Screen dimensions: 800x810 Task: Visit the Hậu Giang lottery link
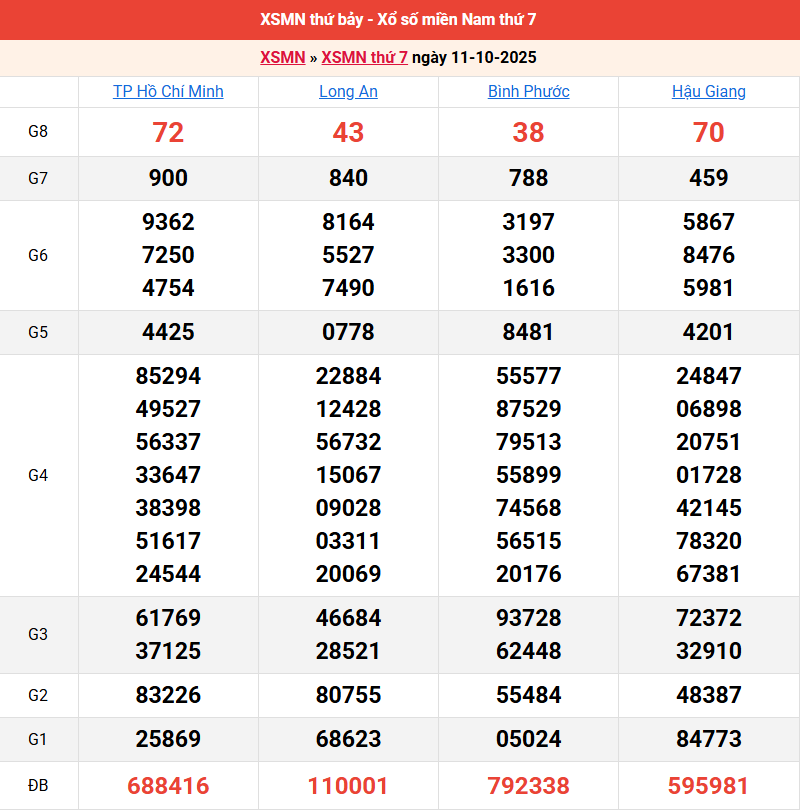tap(708, 91)
